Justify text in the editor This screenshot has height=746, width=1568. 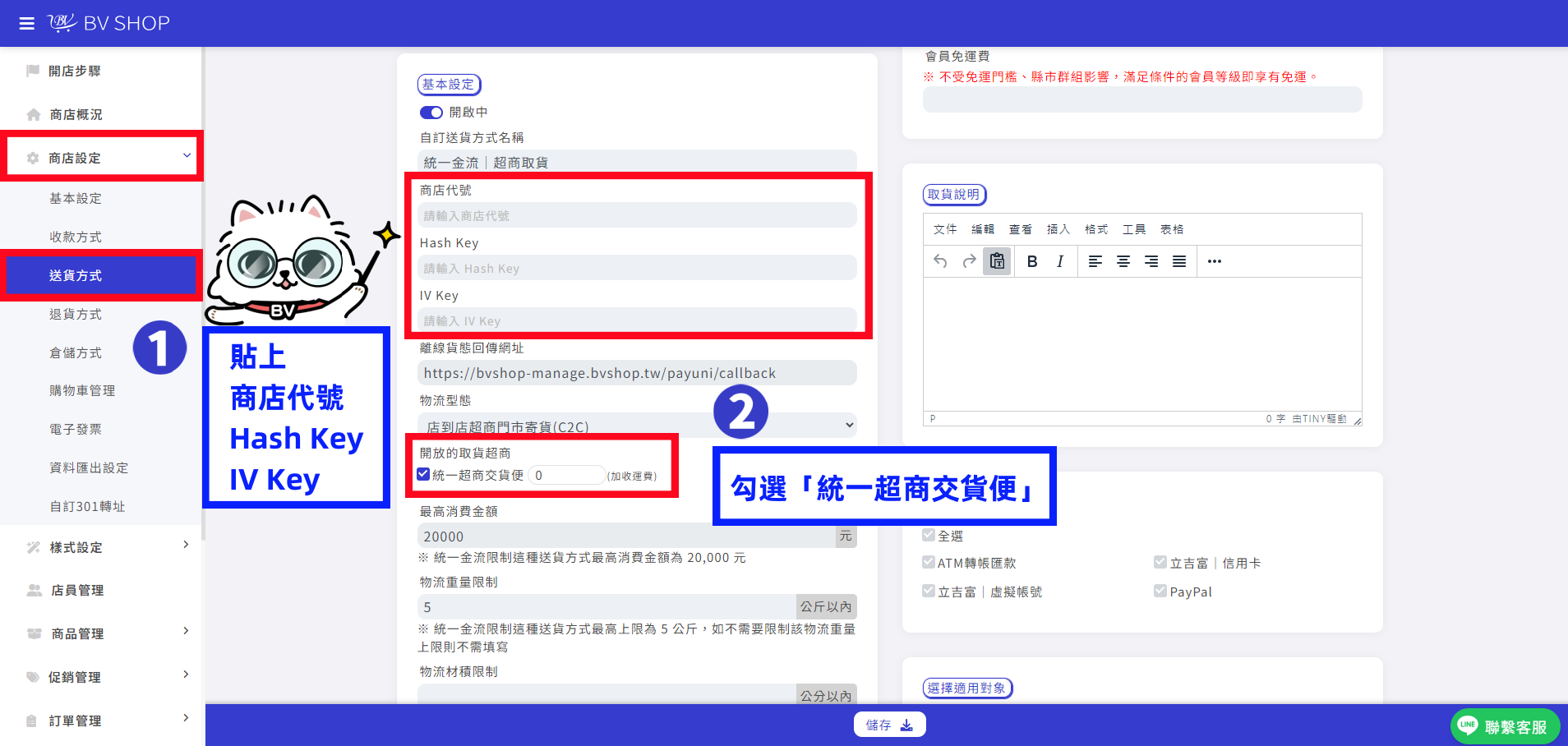[1179, 261]
